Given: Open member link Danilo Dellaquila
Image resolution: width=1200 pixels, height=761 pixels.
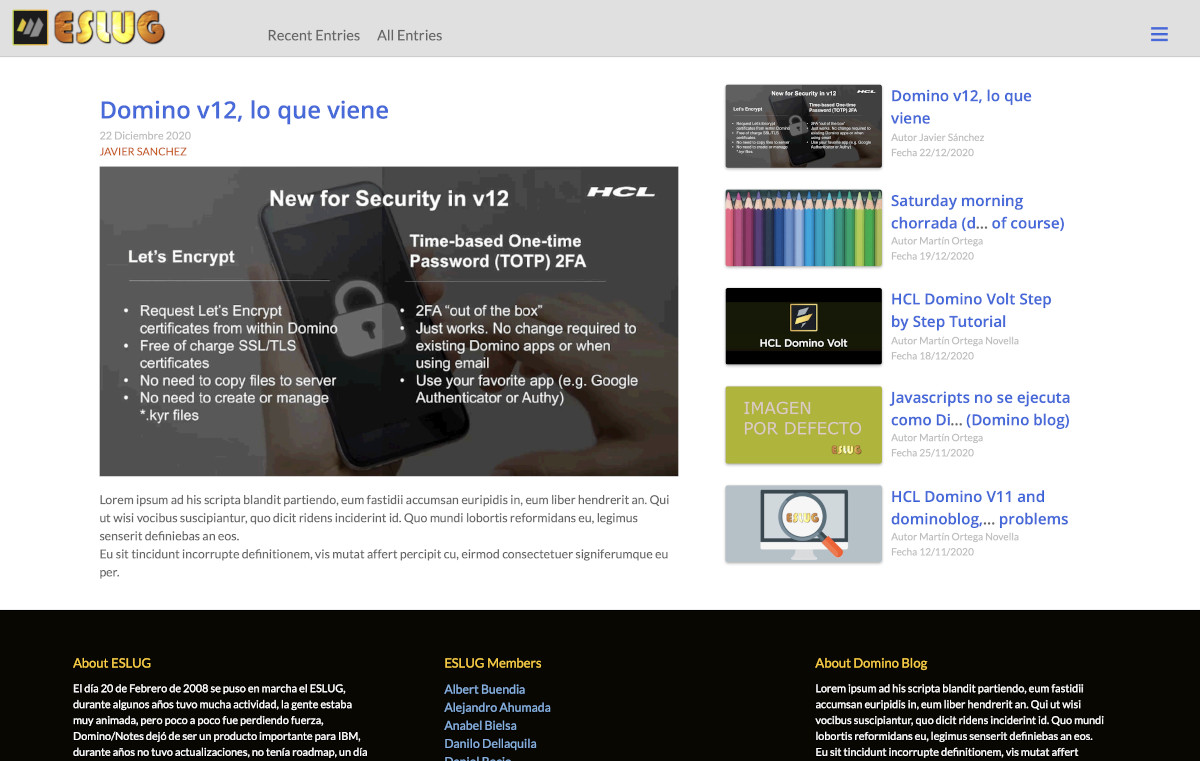Looking at the screenshot, I should click(490, 743).
